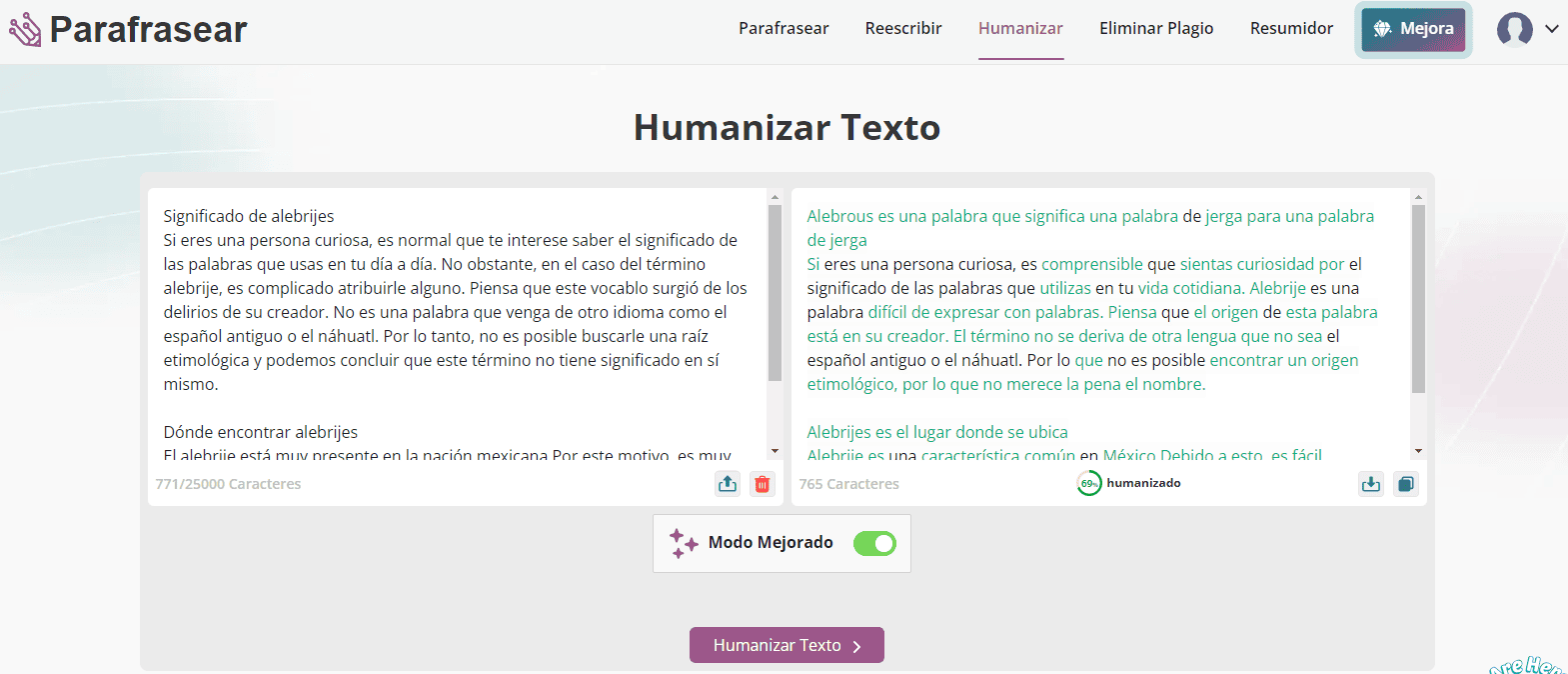Click the 'Humanizar Texto' page heading
Viewport: 1568px width, 674px height.
[786, 128]
